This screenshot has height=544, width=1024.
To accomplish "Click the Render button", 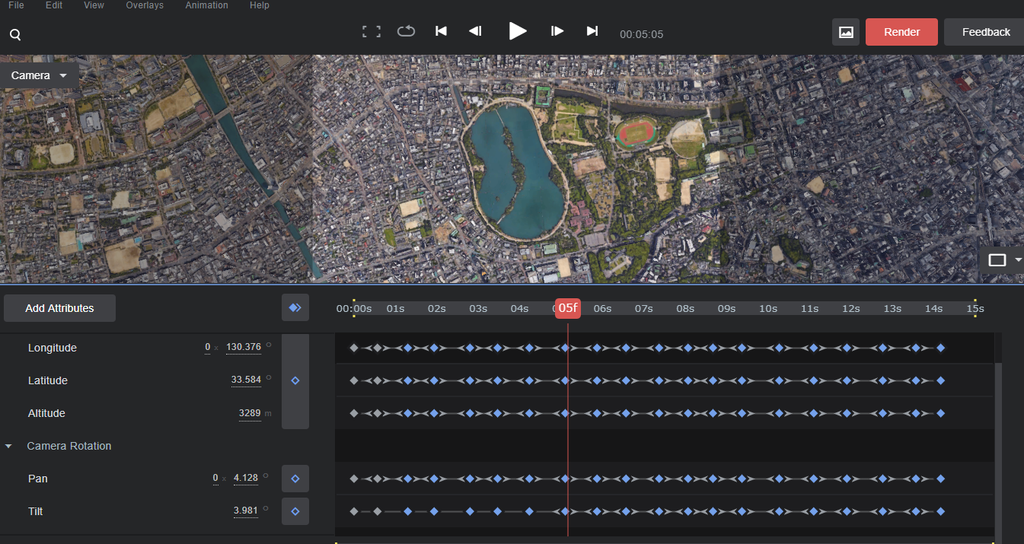I will click(x=901, y=32).
